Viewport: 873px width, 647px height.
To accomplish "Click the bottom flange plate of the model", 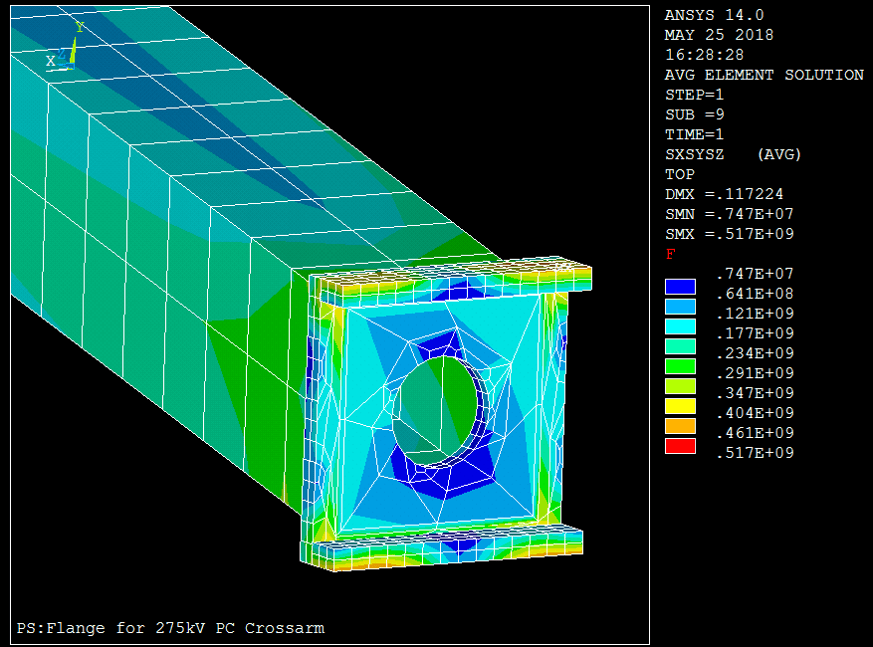I will (x=447, y=549).
